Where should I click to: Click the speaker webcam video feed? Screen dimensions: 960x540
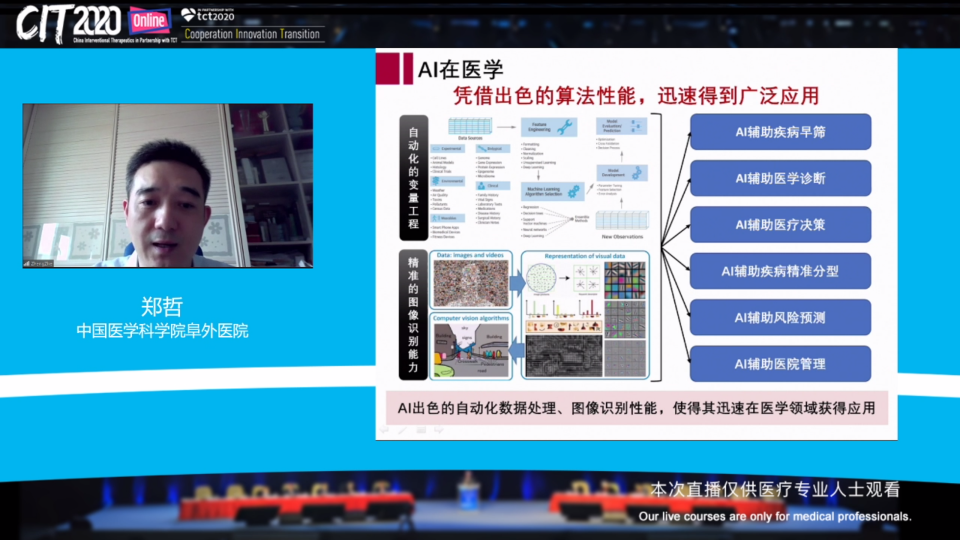pos(168,186)
